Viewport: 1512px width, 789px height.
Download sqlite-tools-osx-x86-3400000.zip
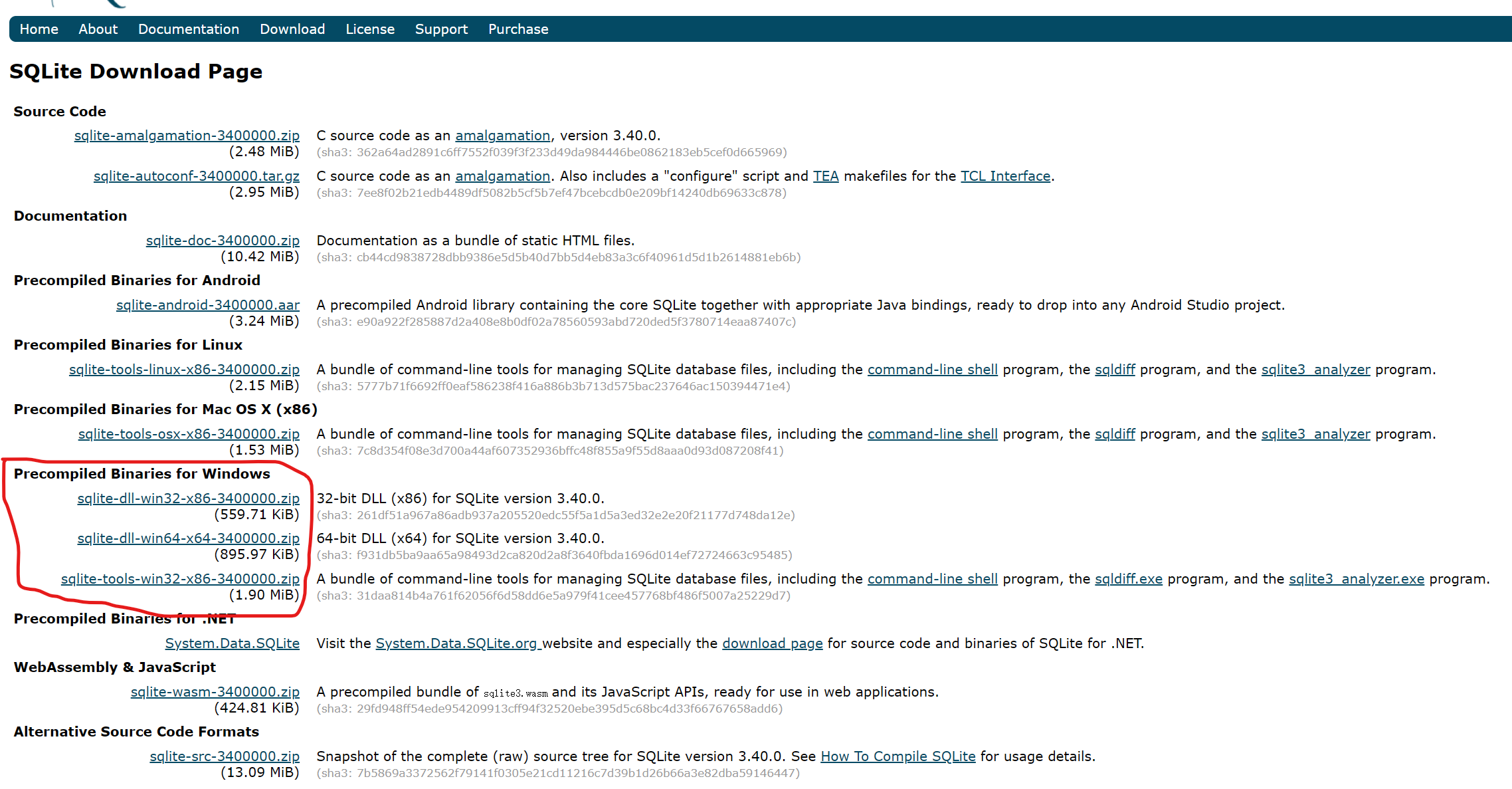[189, 434]
